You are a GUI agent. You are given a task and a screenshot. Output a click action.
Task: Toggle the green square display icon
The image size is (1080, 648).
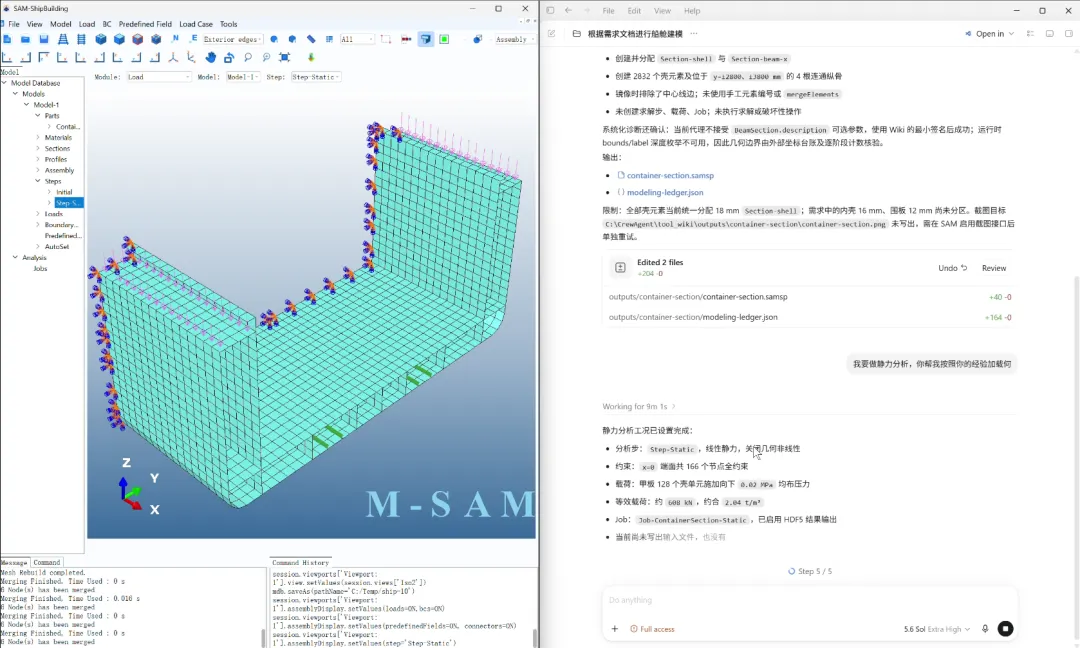click(x=444, y=39)
